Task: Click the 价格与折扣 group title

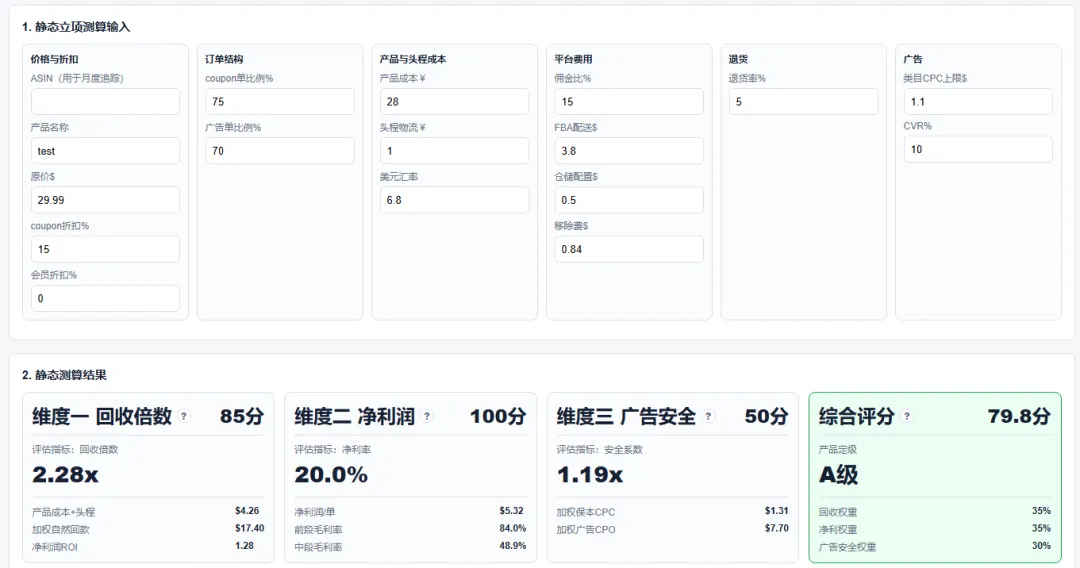Action: click(54, 59)
